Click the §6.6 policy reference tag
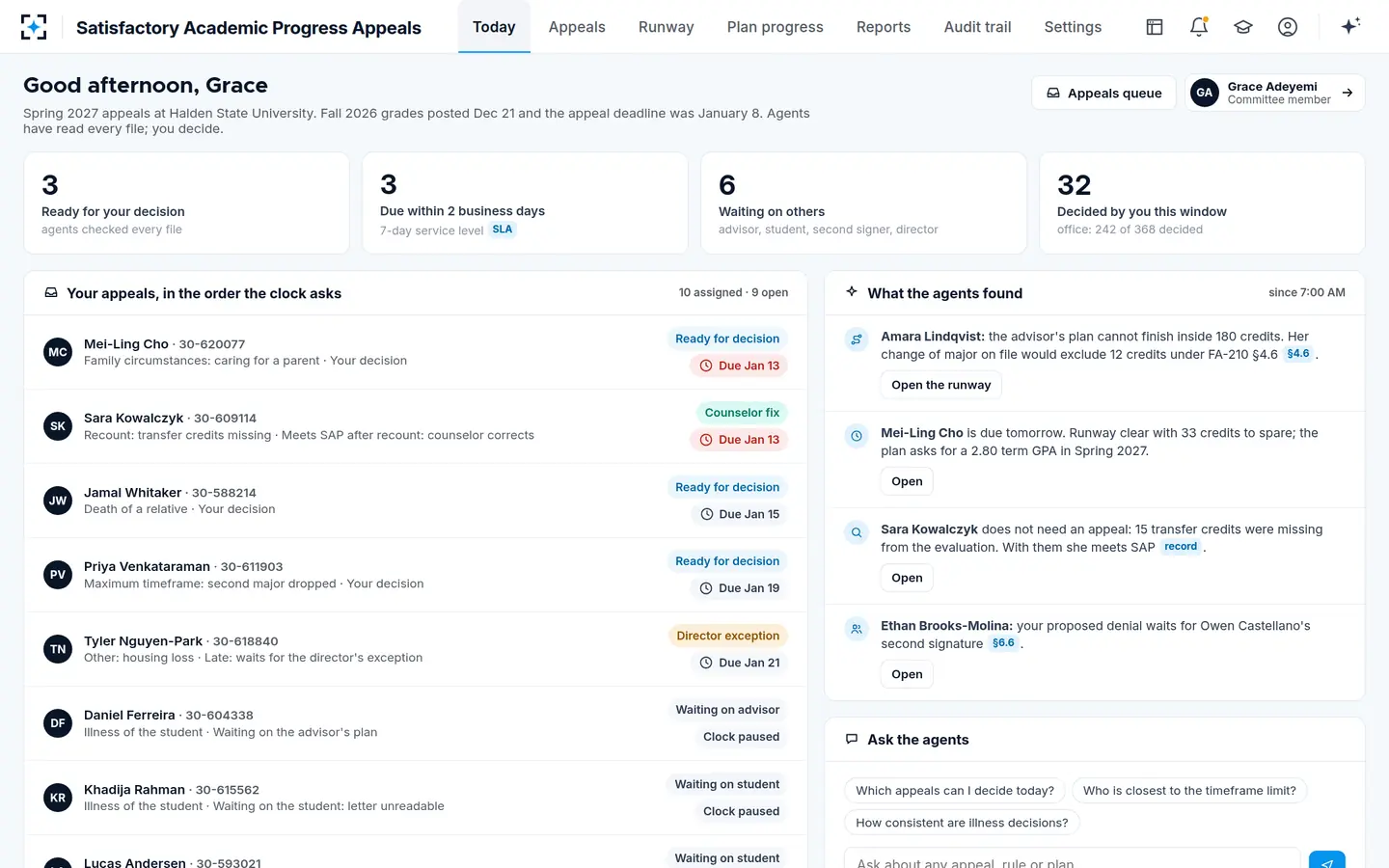This screenshot has height=868, width=1389. point(1003,643)
